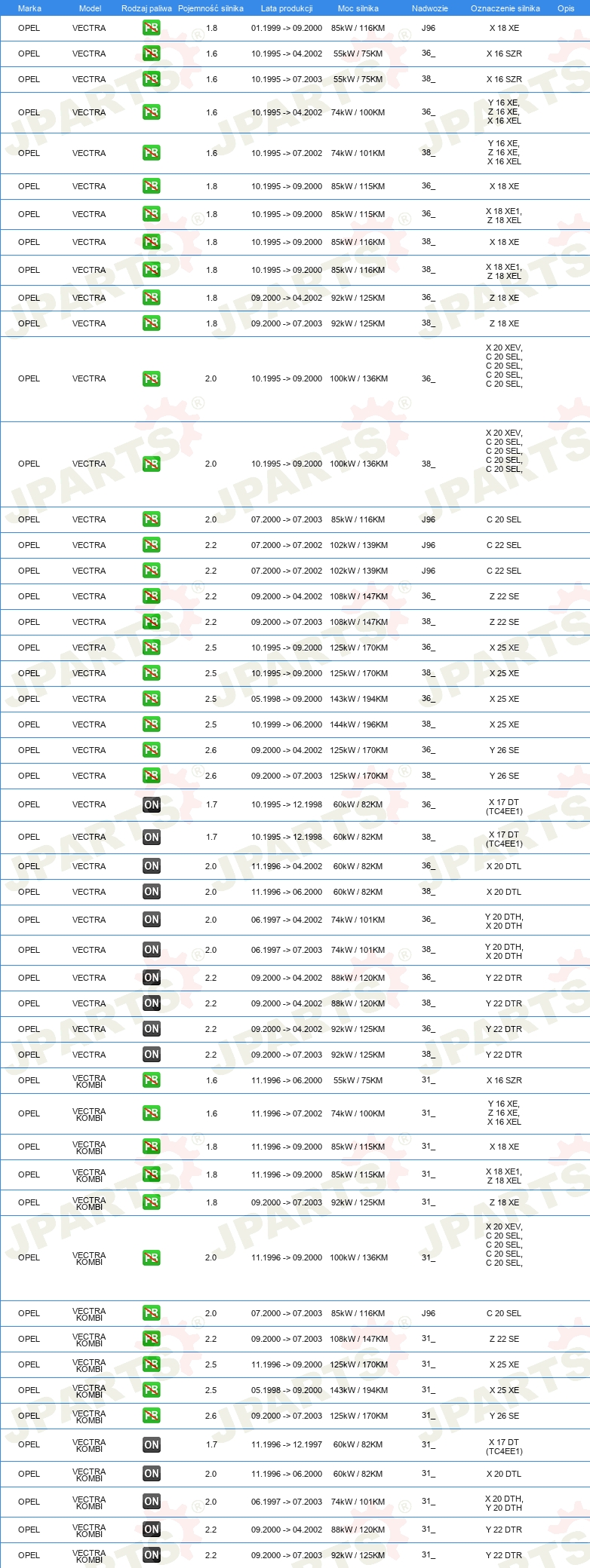The height and width of the screenshot is (1568, 590).
Task: Click petrol icon in Vectra Kombi X 16 SZR row
Action: click(x=152, y=1080)
